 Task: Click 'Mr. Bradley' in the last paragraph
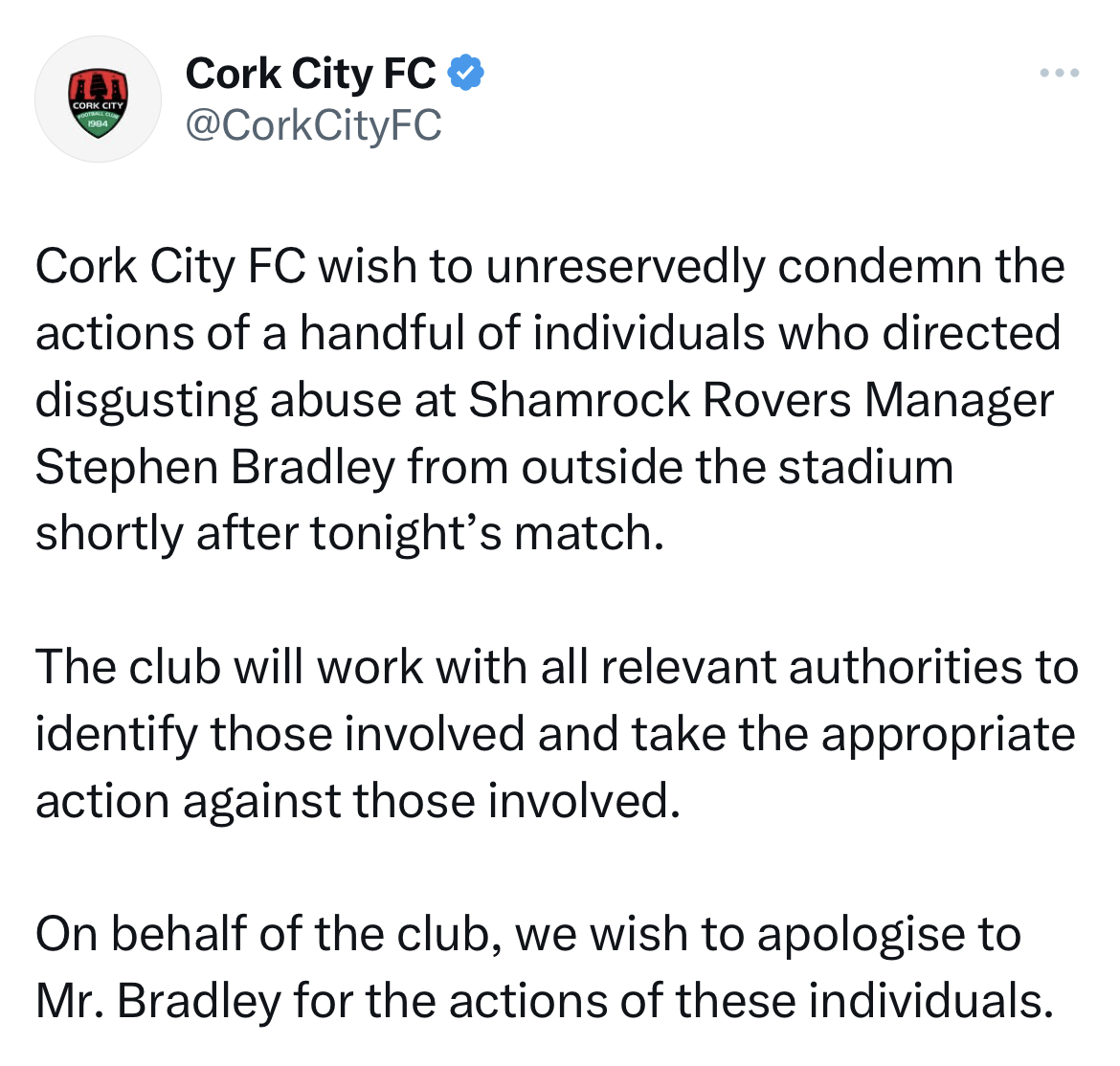click(x=159, y=1001)
